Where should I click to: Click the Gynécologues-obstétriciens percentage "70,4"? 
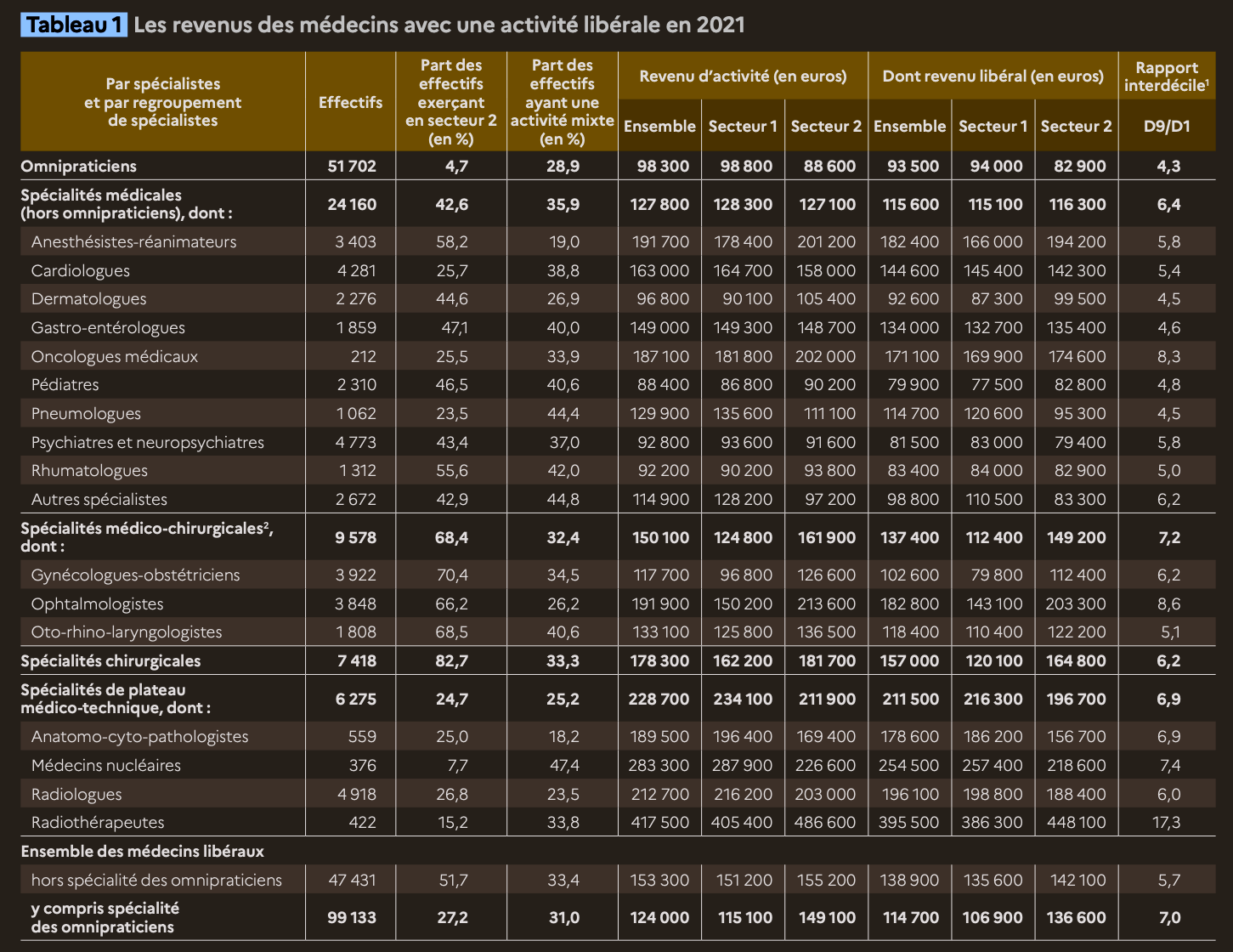tap(452, 575)
